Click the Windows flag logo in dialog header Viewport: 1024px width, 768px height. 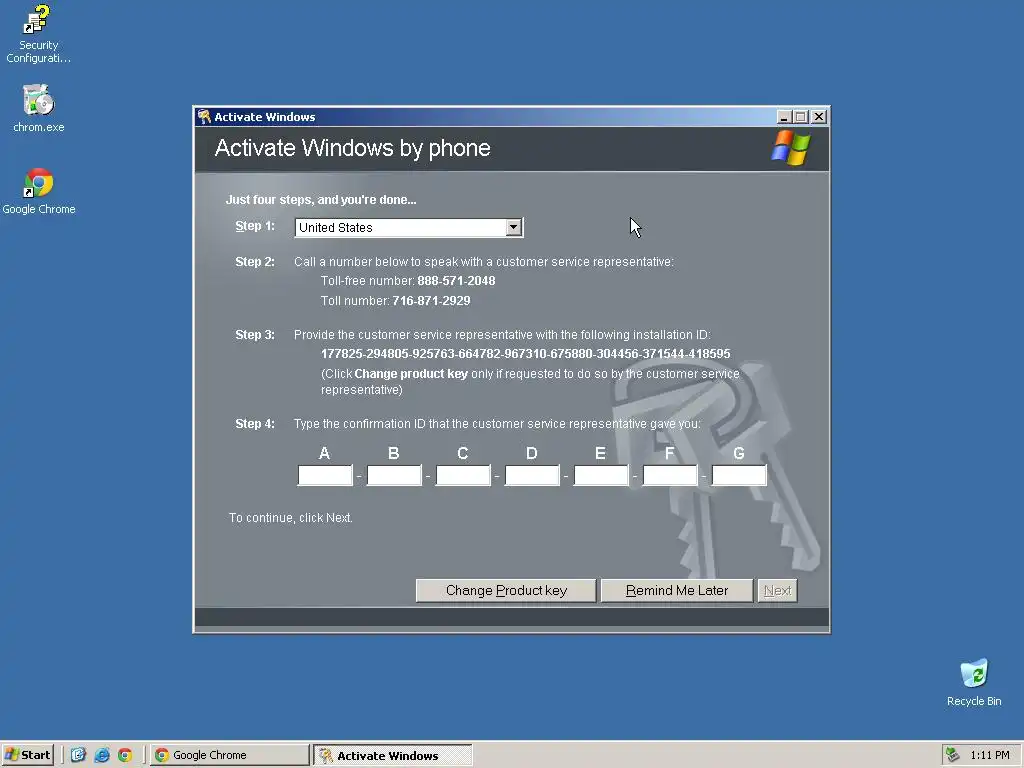[x=790, y=148]
